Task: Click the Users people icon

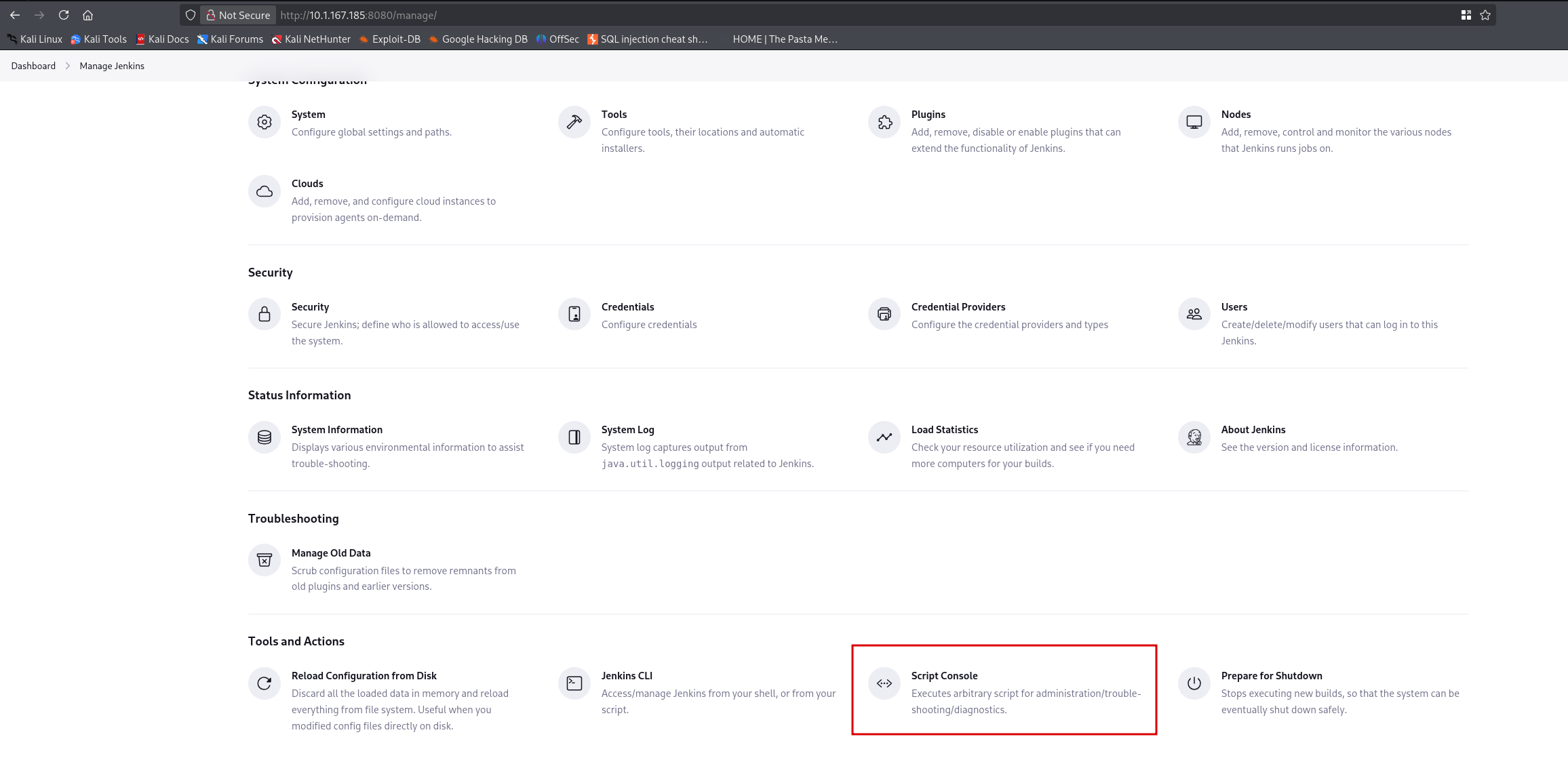Action: click(1194, 315)
